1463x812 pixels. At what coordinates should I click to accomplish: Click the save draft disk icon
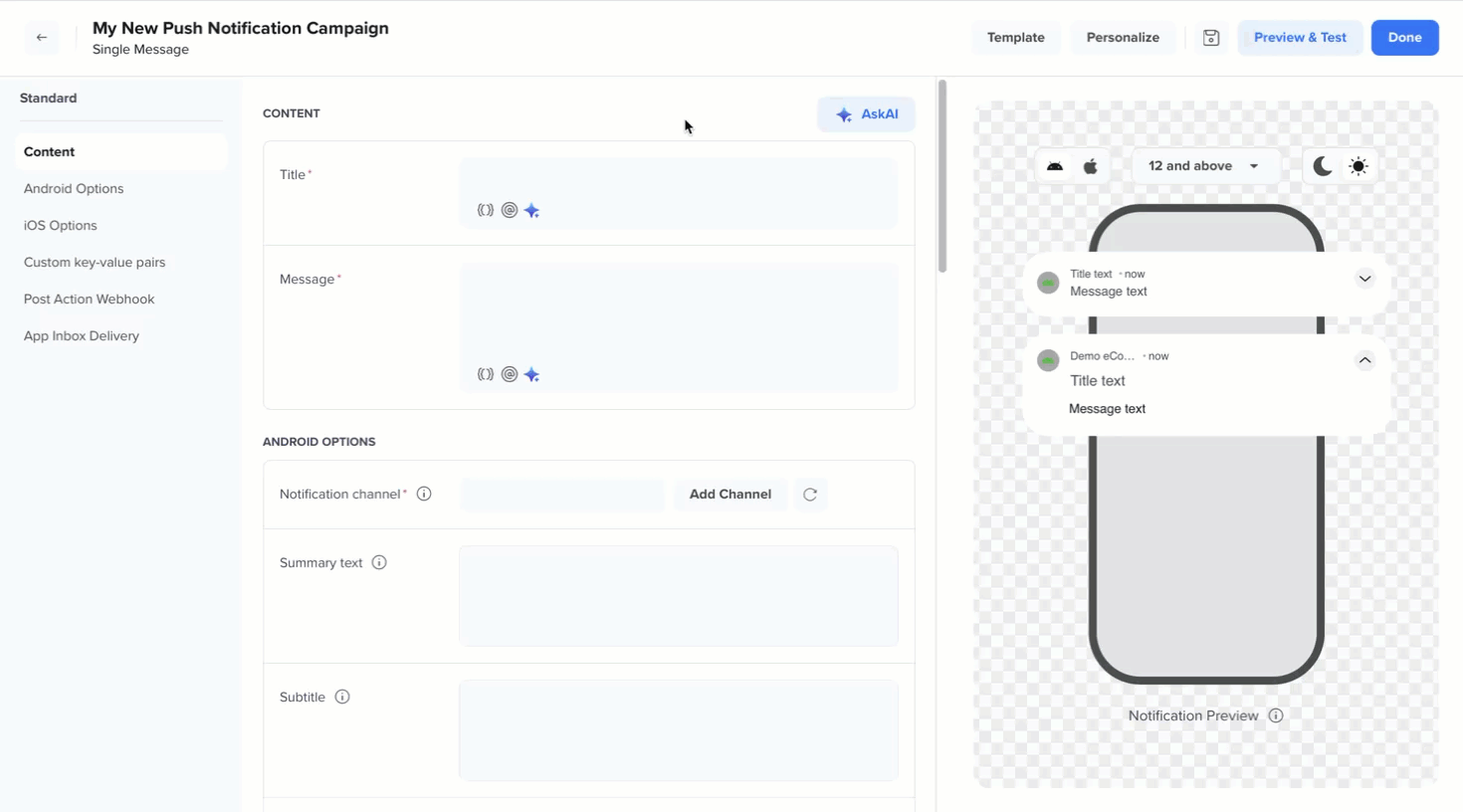pyautogui.click(x=1211, y=38)
